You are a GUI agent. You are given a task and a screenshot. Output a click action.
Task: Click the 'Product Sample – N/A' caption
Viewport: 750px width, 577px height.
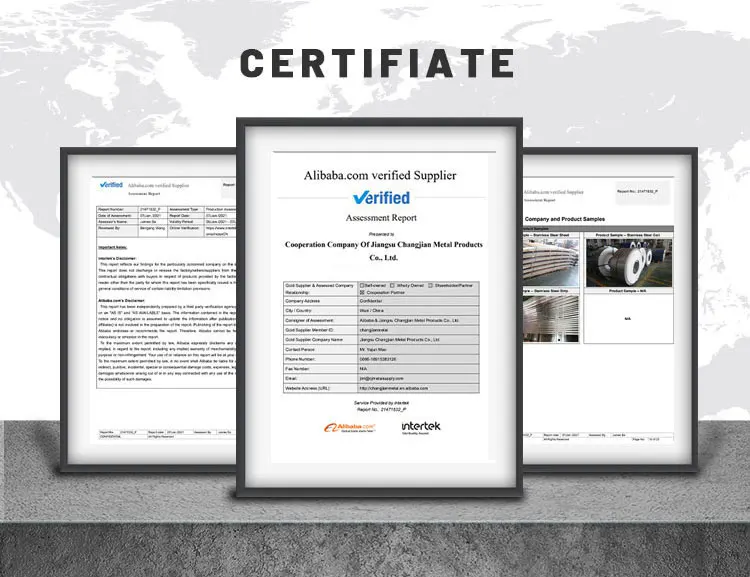628,291
